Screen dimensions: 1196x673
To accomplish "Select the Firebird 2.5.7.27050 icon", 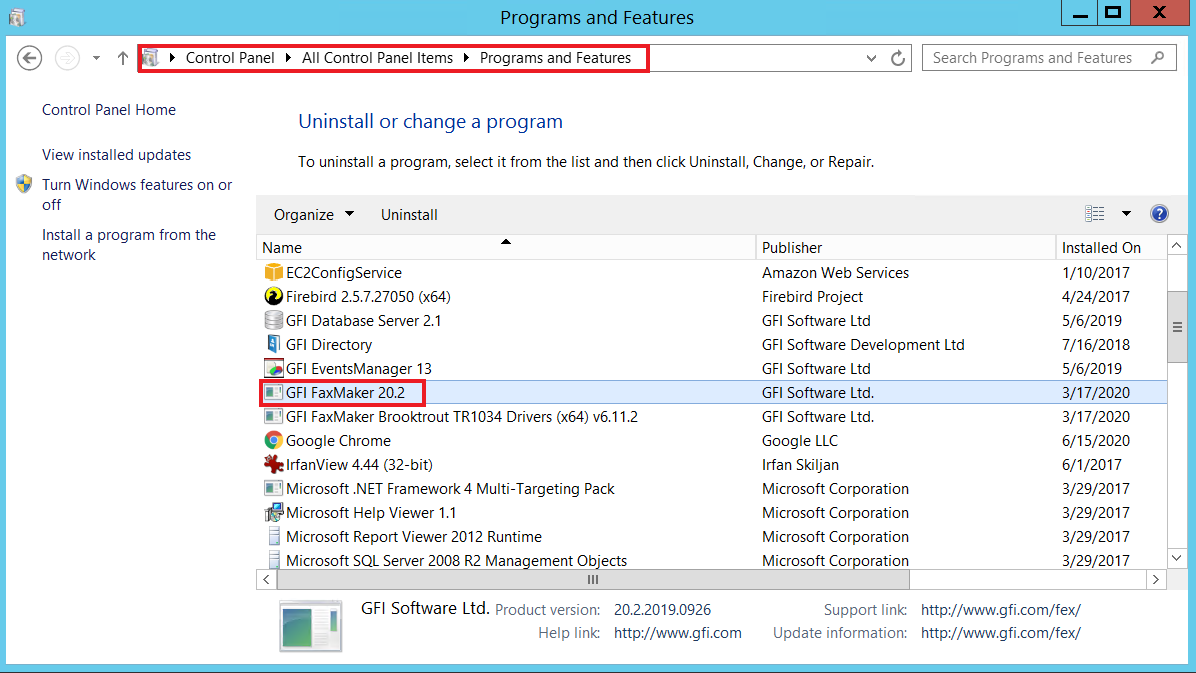I will [273, 296].
